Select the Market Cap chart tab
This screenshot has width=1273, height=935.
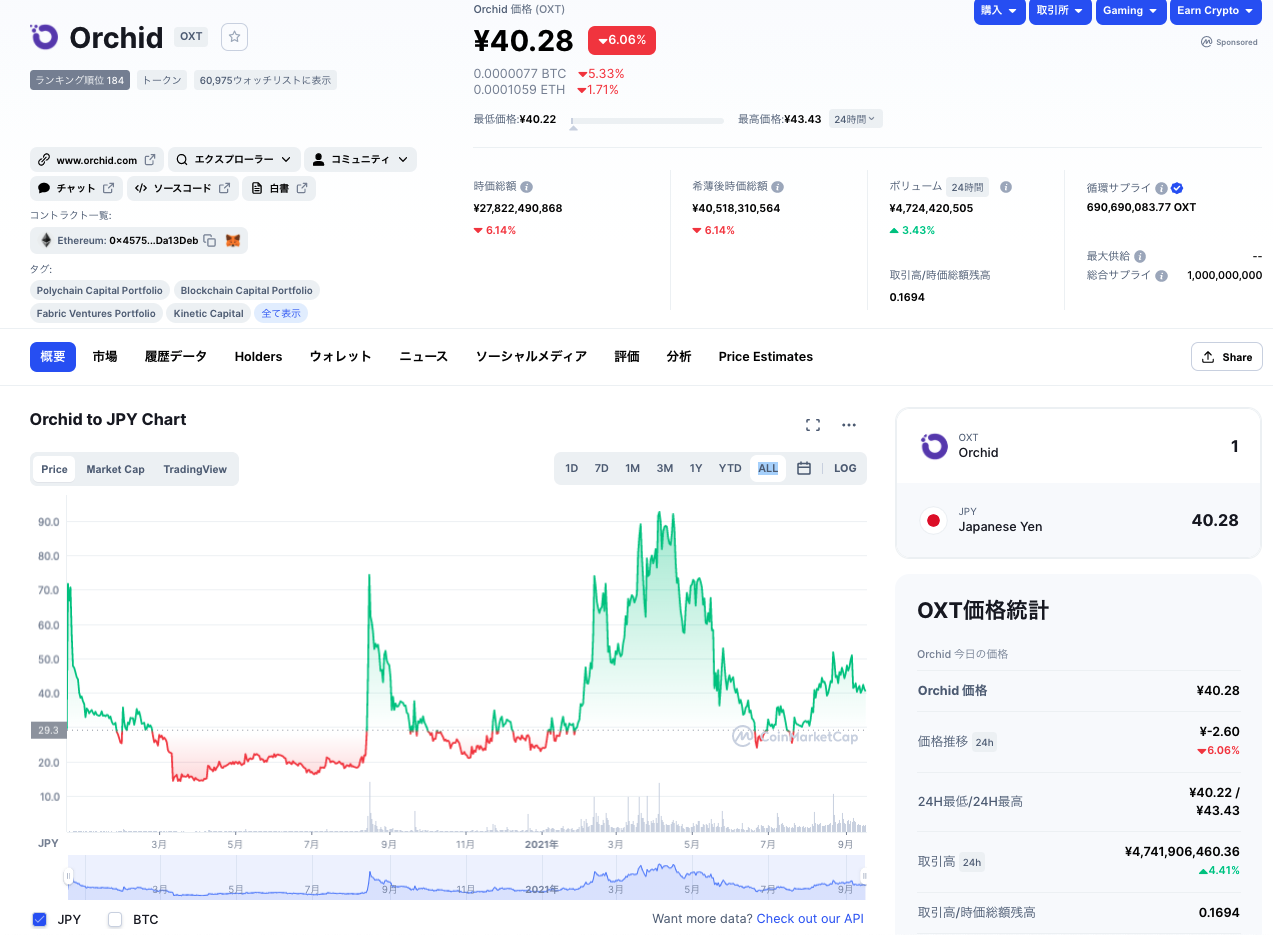tap(115, 469)
